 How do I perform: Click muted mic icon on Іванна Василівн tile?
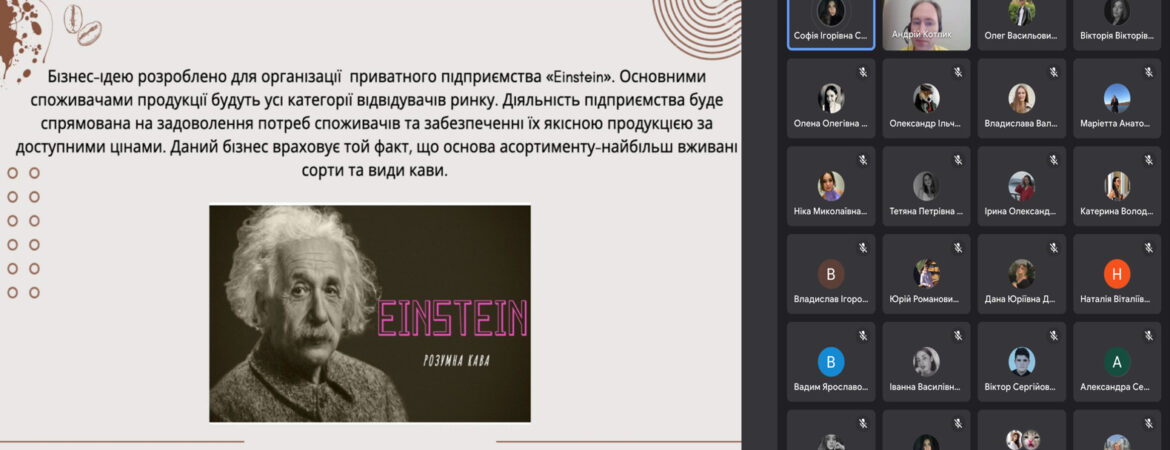pyautogui.click(x=958, y=335)
